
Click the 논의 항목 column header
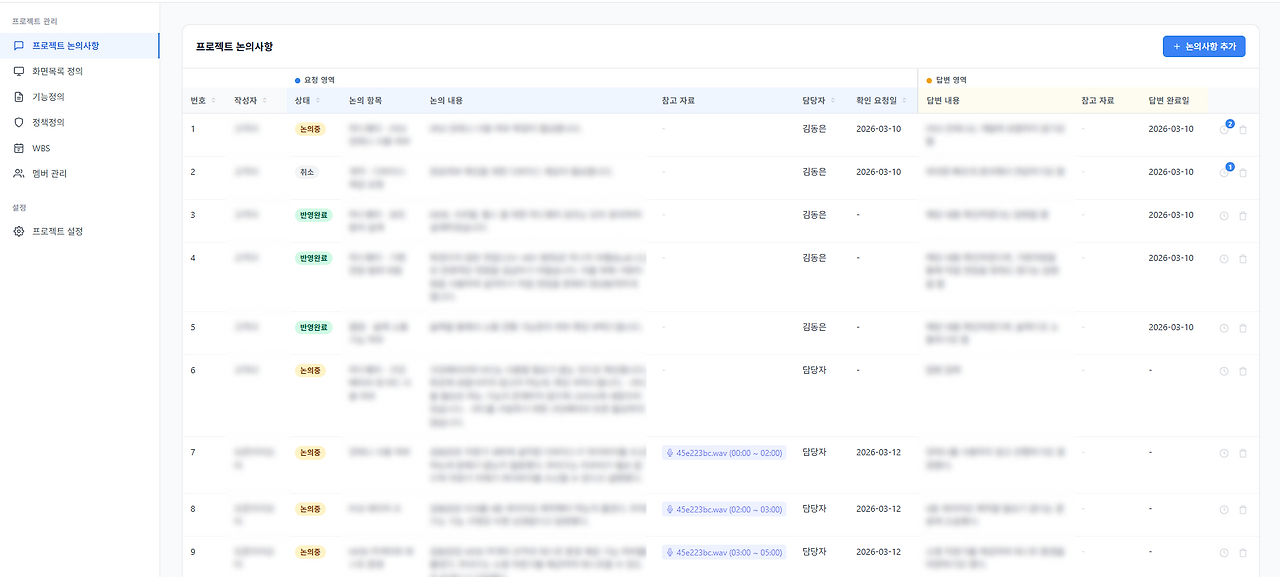[365, 101]
